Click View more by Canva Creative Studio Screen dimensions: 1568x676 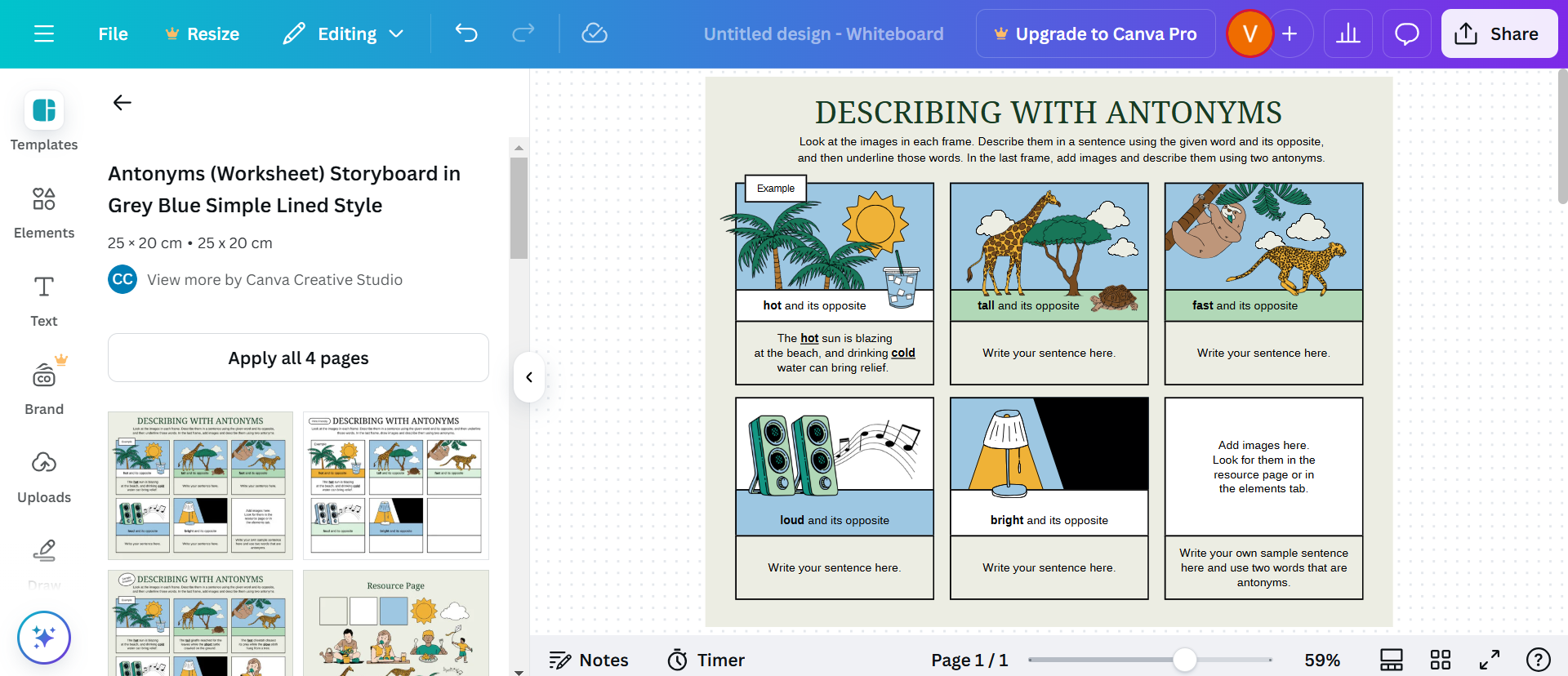(x=274, y=279)
